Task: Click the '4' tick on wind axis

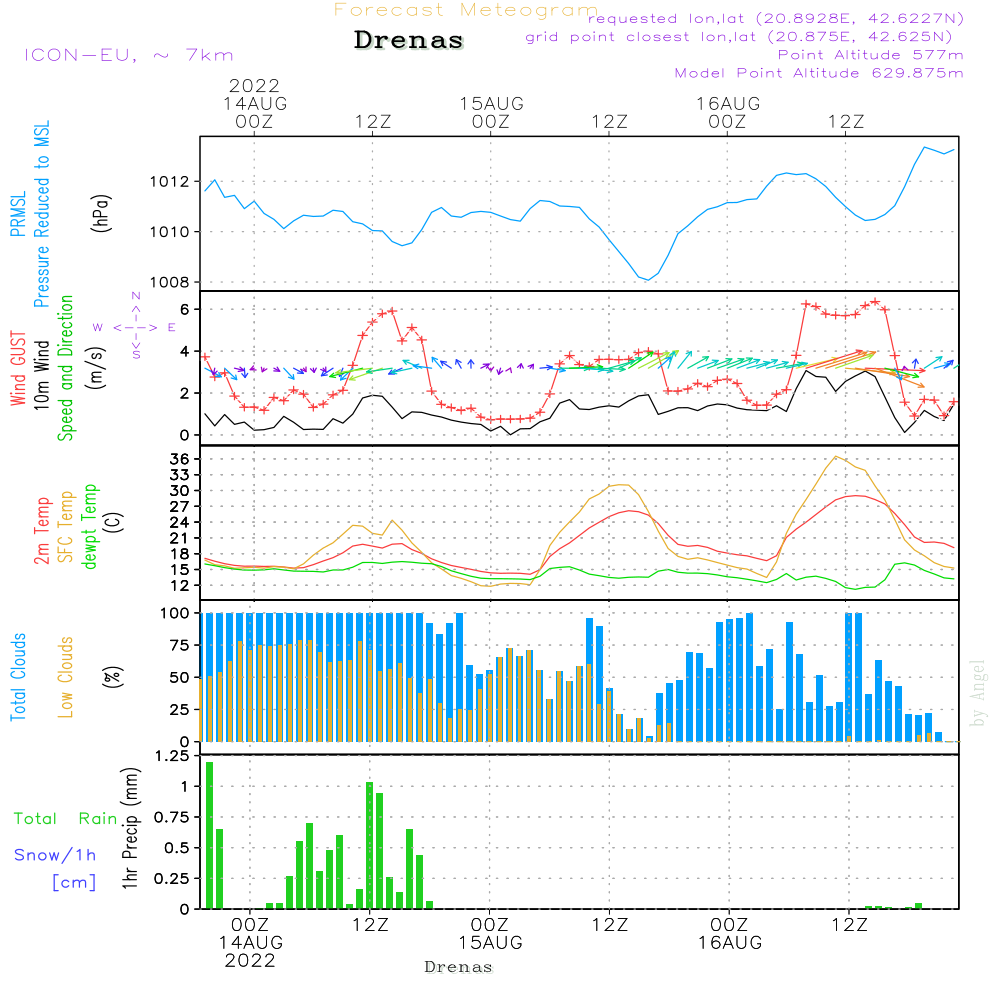Action: (x=185, y=351)
